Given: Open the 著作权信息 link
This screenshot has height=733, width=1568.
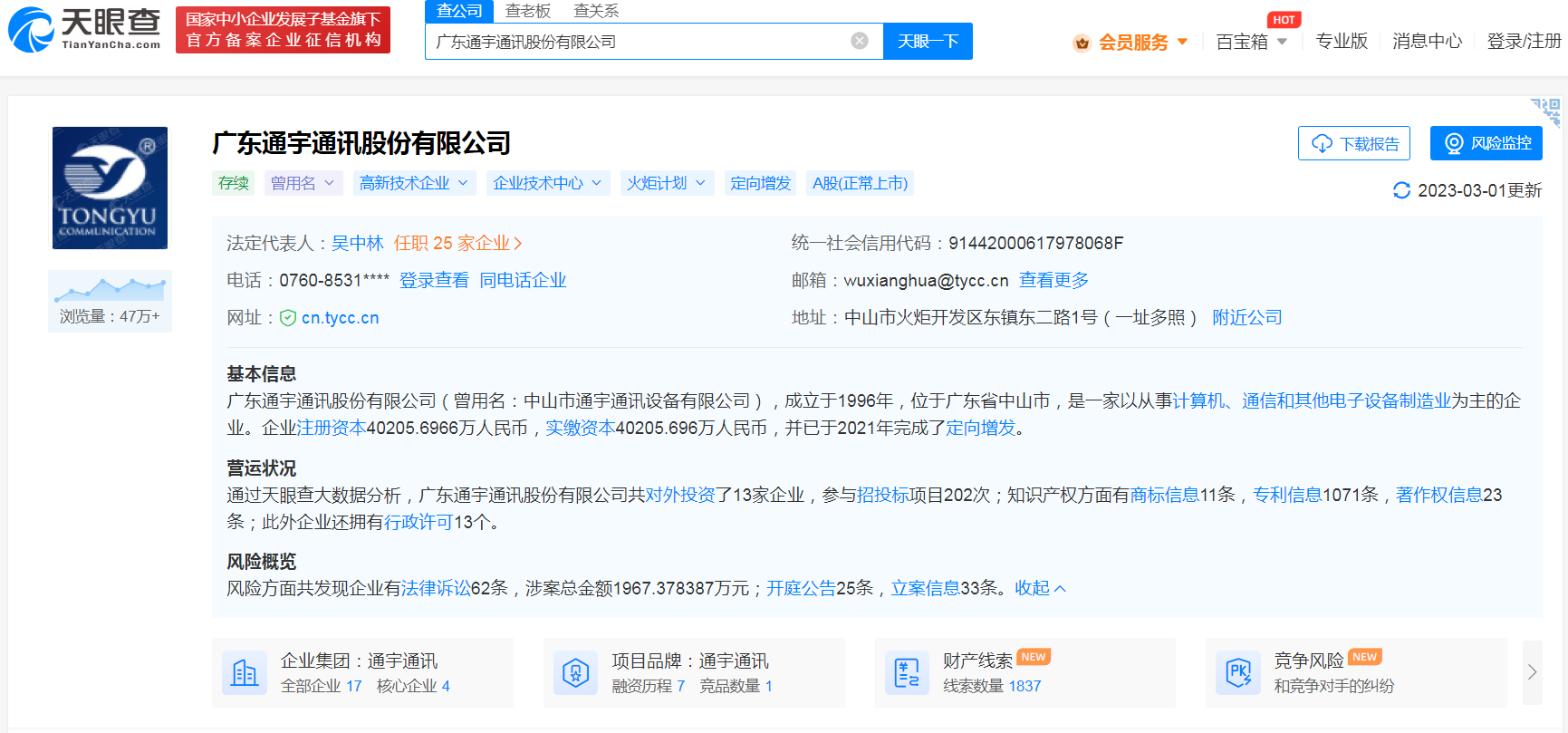Looking at the screenshot, I should pos(1439,495).
